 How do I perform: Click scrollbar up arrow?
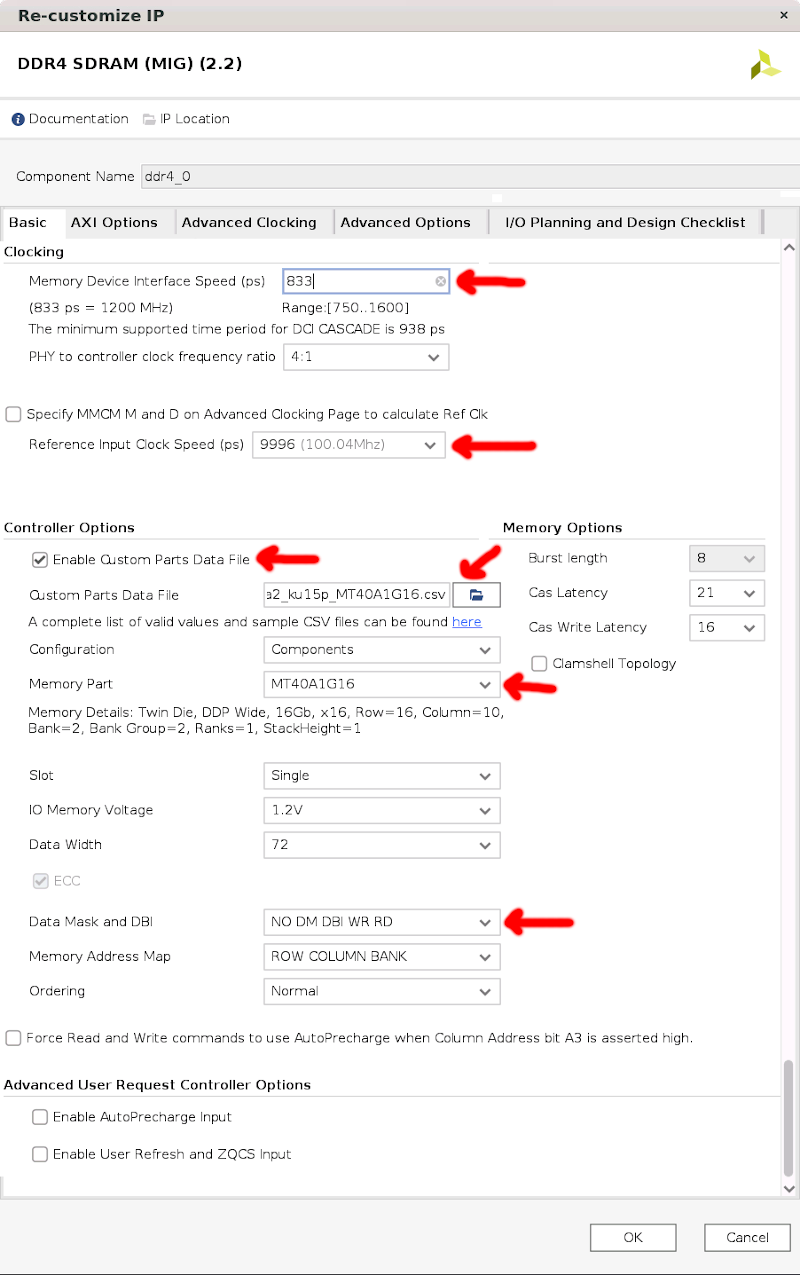click(x=789, y=247)
